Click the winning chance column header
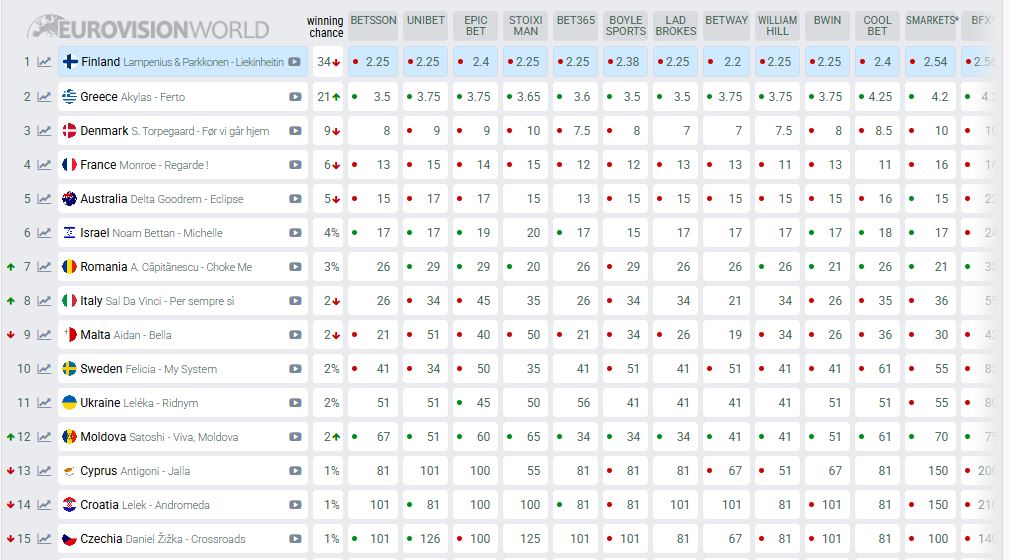This screenshot has height=560, width=1009. click(x=325, y=27)
